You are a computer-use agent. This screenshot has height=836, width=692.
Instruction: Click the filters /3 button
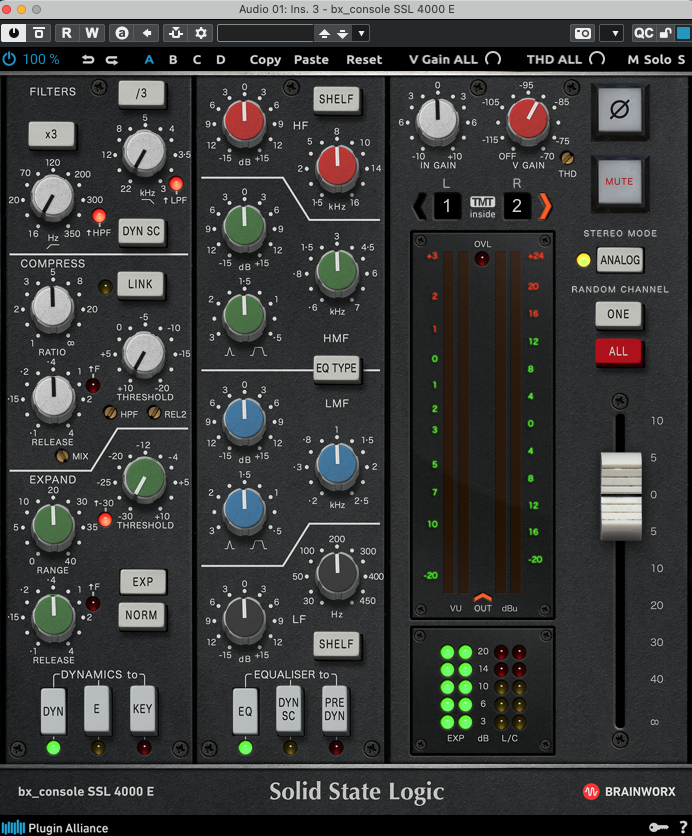pyautogui.click(x=141, y=94)
